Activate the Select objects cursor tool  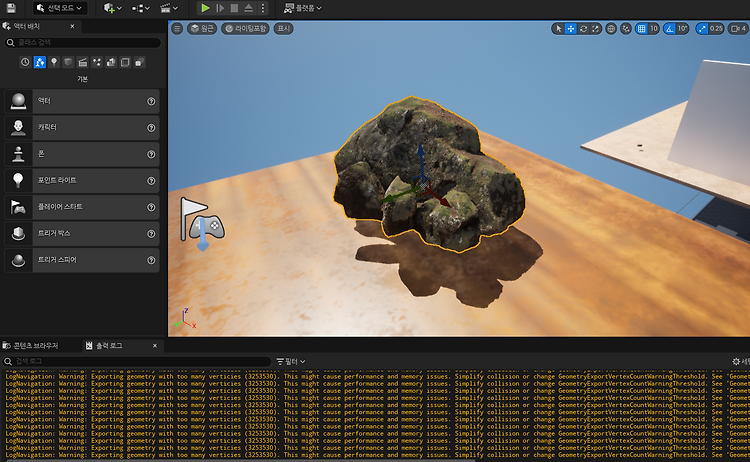click(x=558, y=29)
